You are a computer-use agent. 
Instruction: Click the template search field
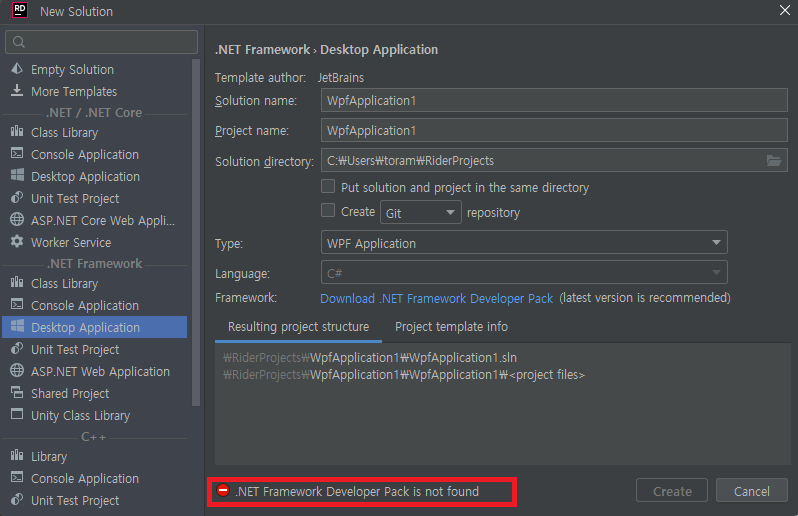tap(101, 42)
